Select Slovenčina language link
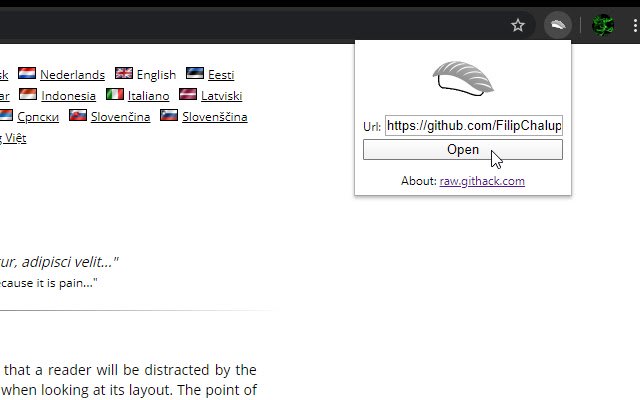 coord(120,117)
